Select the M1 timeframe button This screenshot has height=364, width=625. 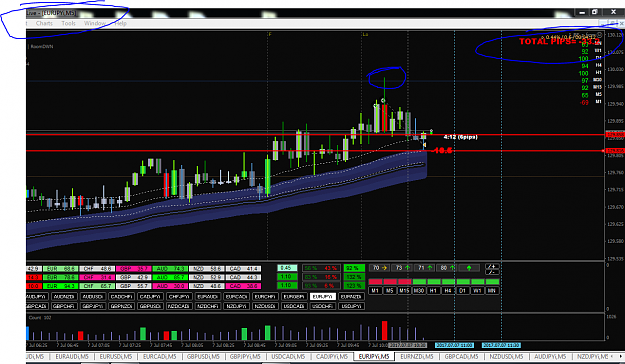(x=375, y=291)
